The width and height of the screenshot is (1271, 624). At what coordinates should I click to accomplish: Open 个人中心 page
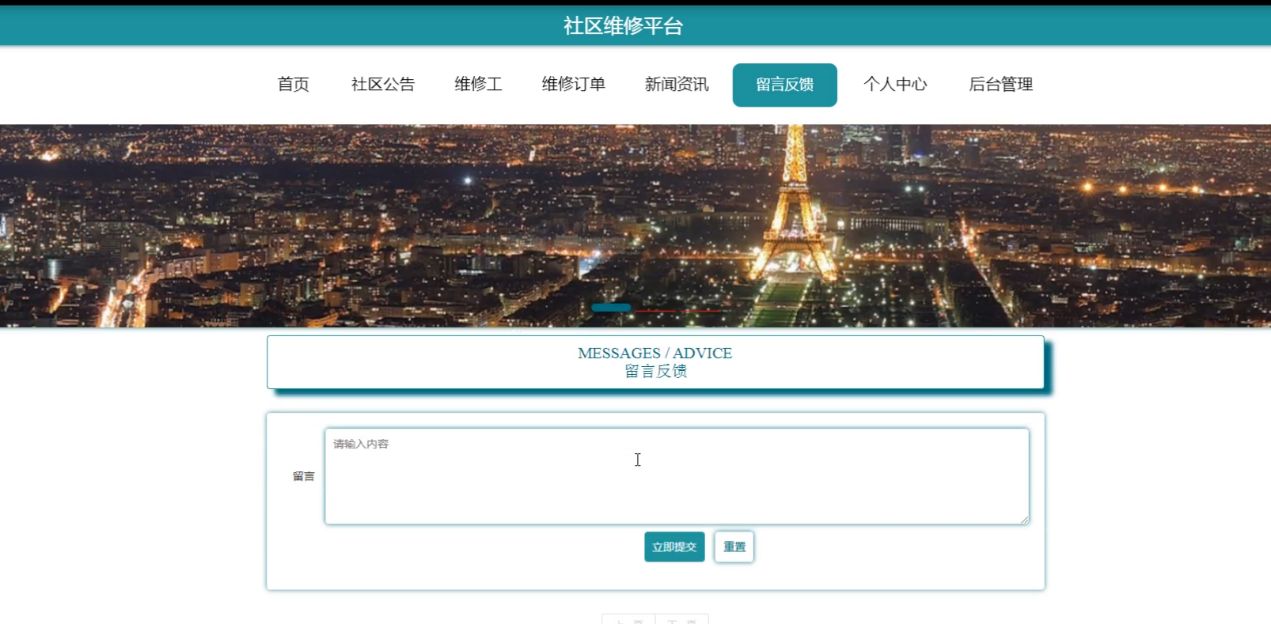pyautogui.click(x=895, y=85)
